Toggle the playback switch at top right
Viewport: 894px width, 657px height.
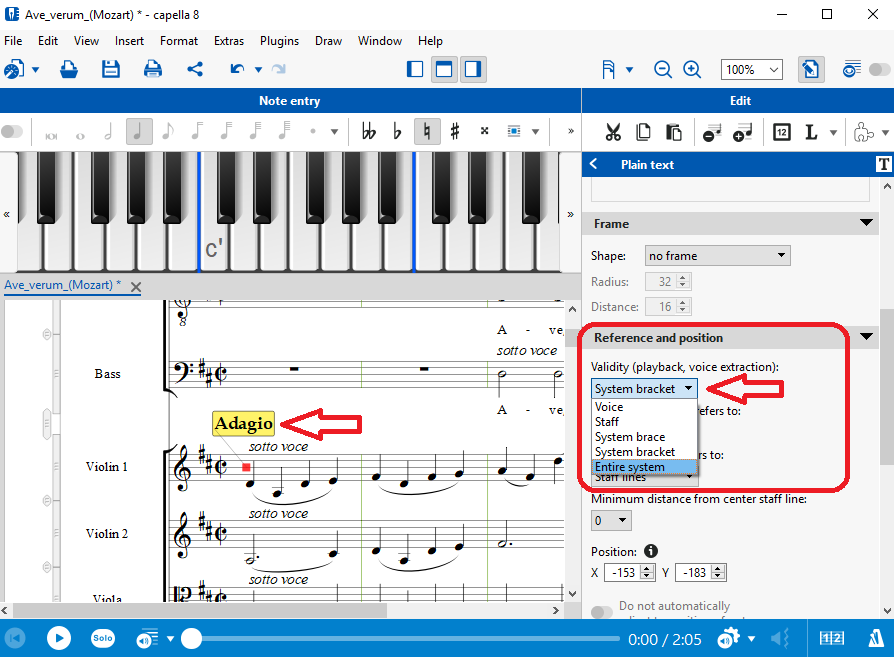coord(879,70)
